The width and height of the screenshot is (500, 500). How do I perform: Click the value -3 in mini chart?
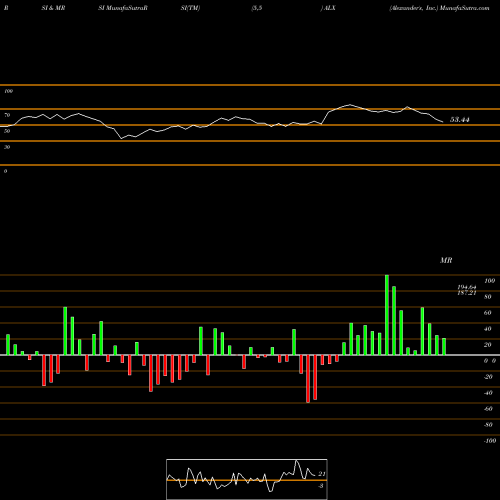pos(321,486)
